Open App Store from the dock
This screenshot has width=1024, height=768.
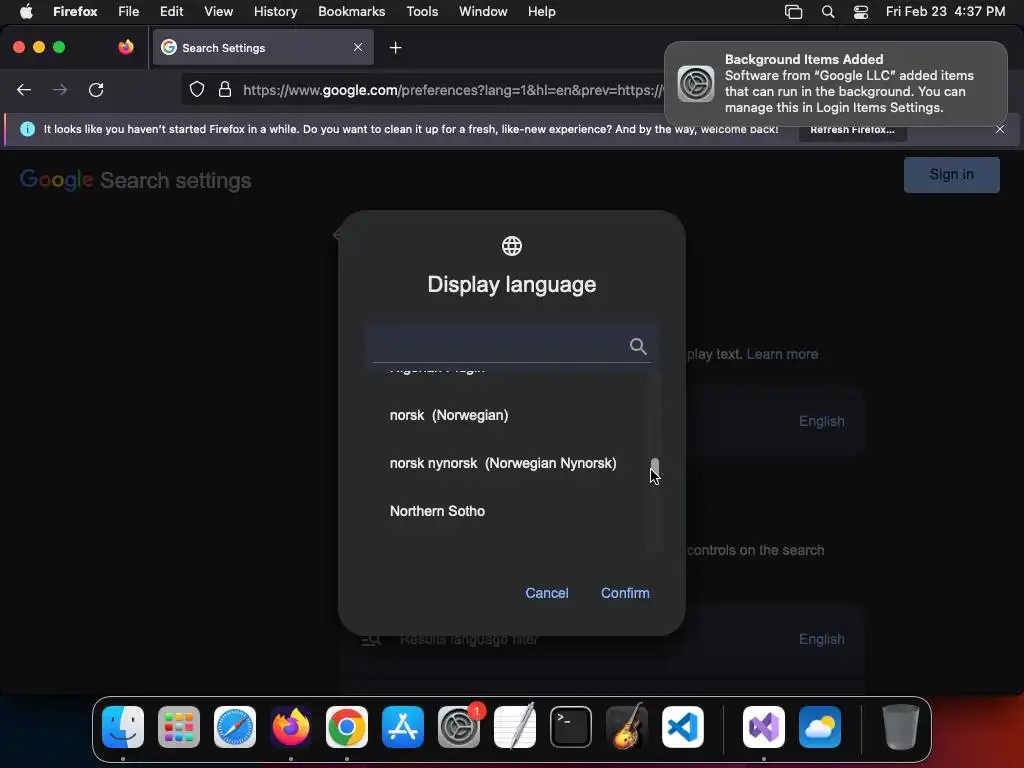[403, 727]
